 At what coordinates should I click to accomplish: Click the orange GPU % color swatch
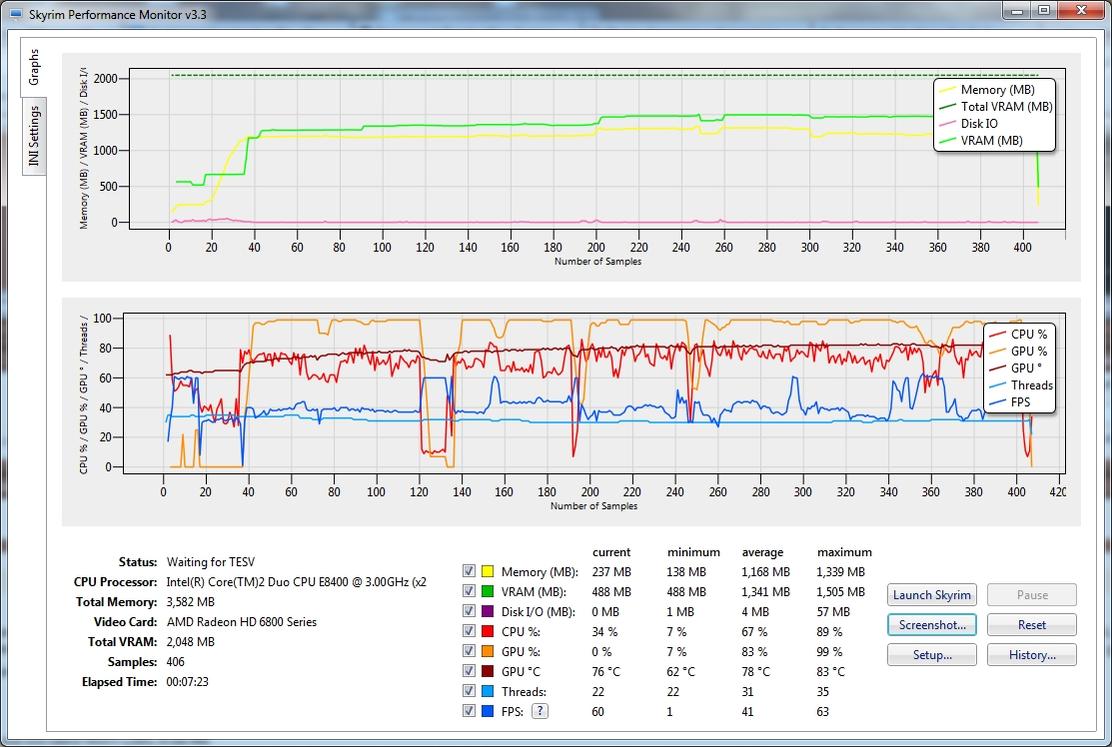tap(488, 651)
